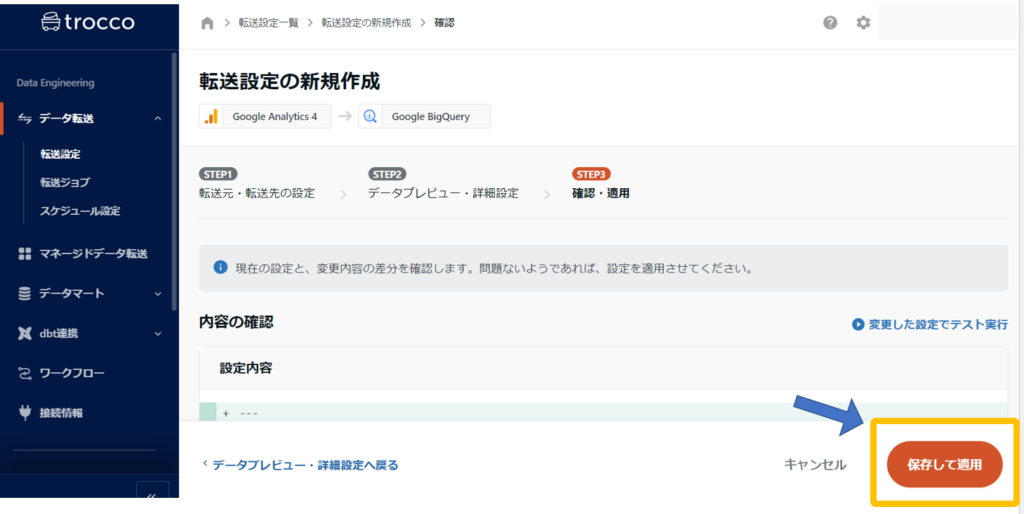Click play icon for 変更した設定でテスト実行
Viewport: 1024px width, 514px height.
coord(857,324)
